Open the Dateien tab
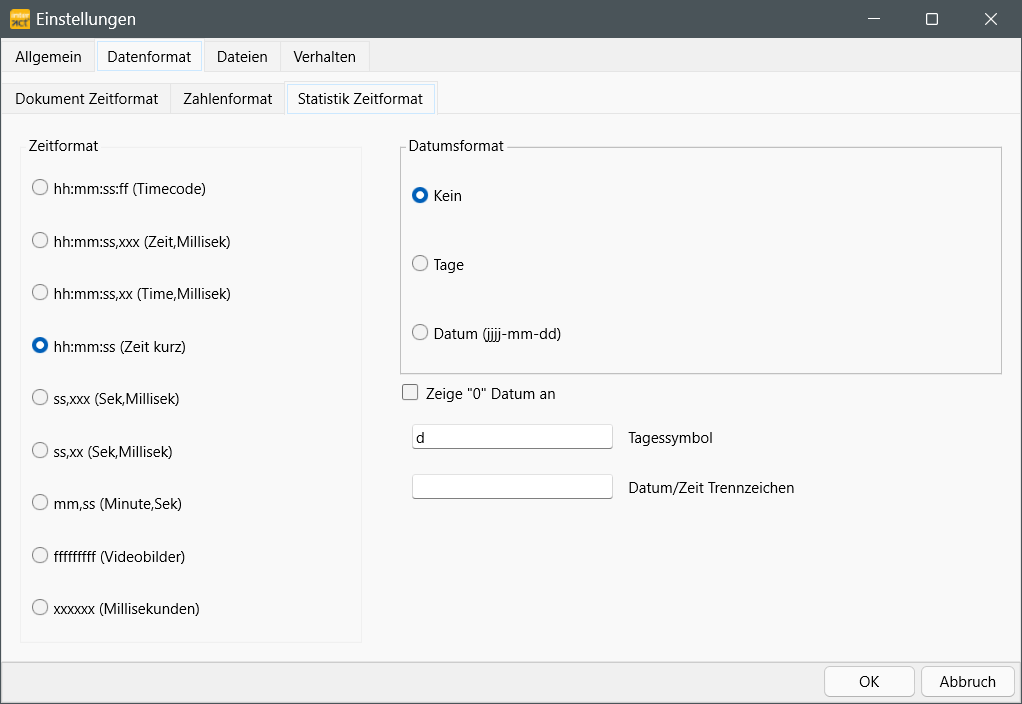The height and width of the screenshot is (704, 1022). point(242,57)
